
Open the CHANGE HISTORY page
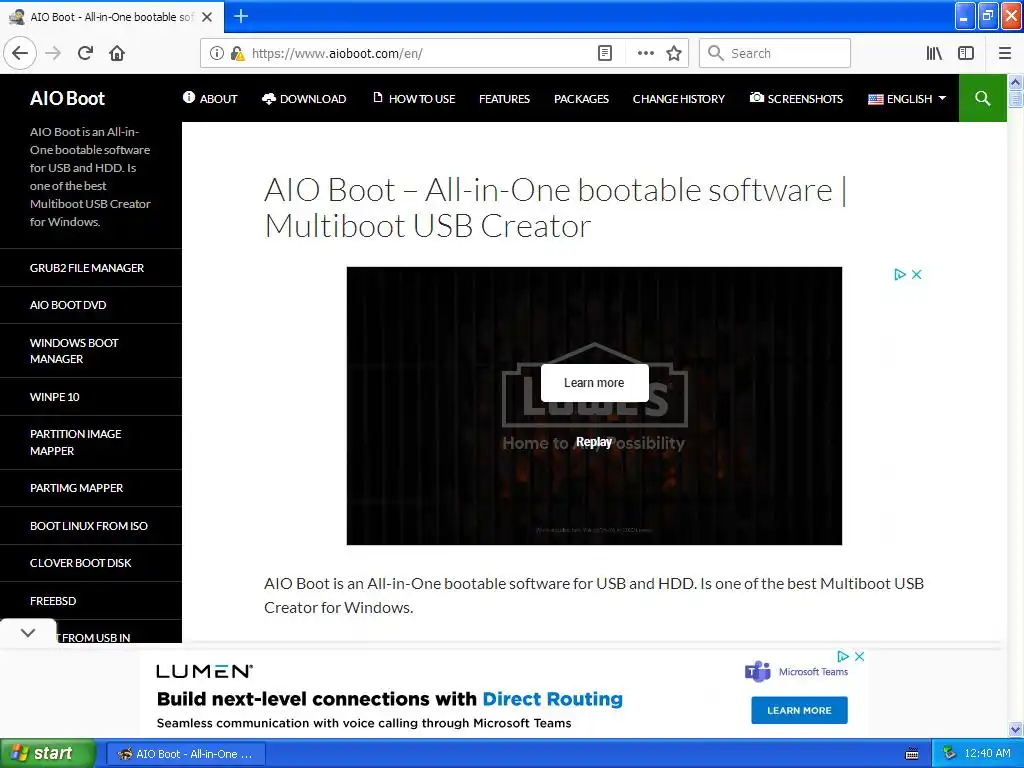coord(679,99)
